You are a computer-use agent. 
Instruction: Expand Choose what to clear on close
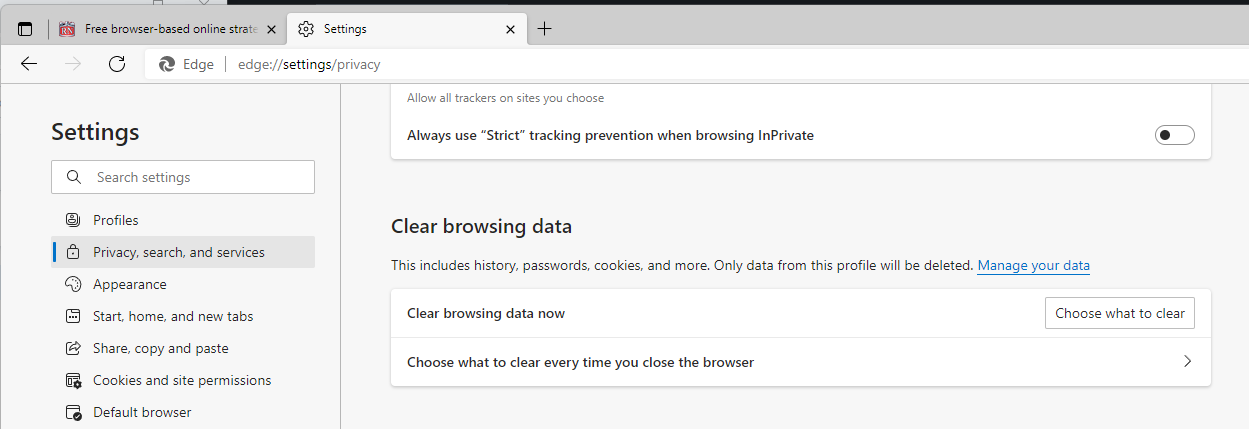coord(801,362)
